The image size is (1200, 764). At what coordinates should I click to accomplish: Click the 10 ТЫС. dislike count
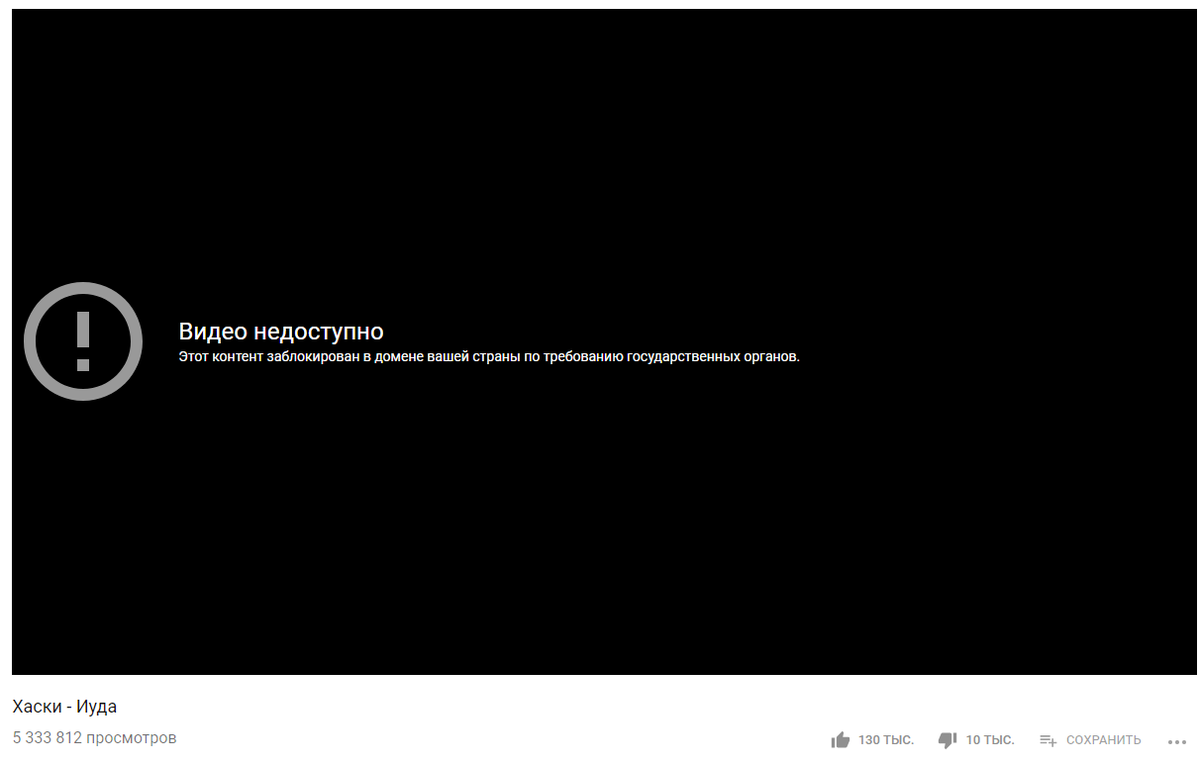pos(990,740)
